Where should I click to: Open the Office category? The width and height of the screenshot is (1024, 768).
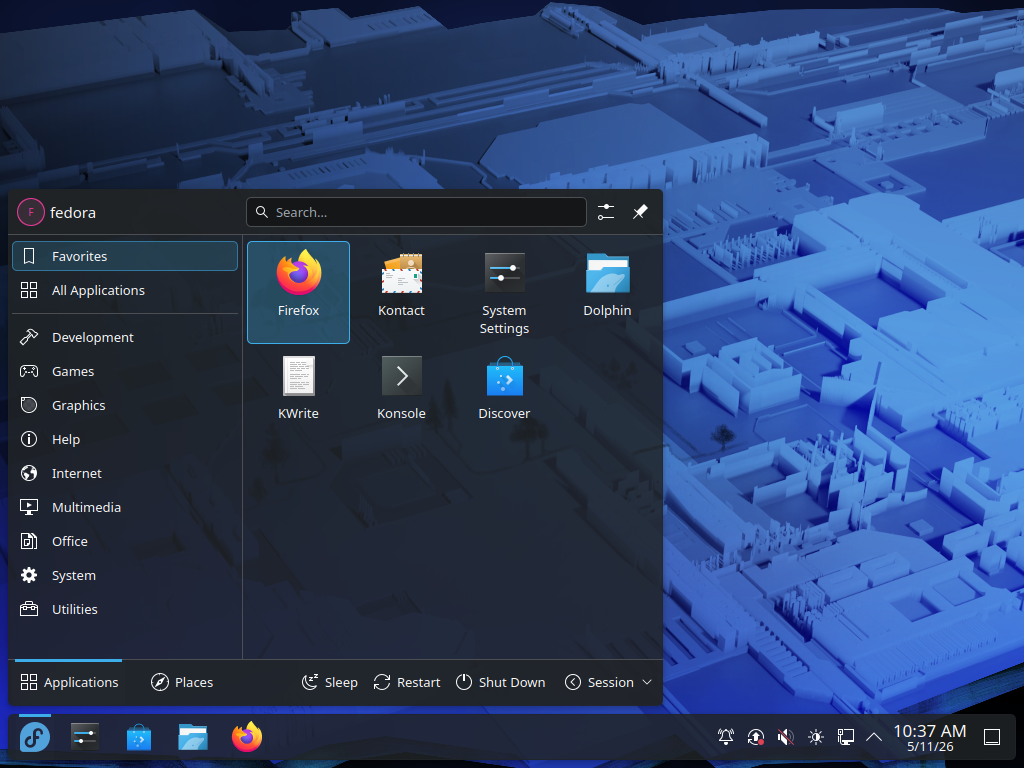(125, 541)
